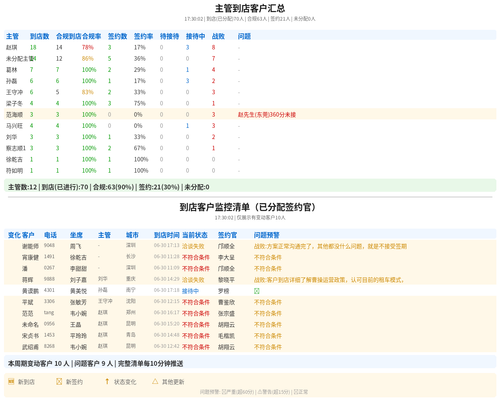Click the 不符合条件 status at 06-30 11:28

(x=196, y=257)
